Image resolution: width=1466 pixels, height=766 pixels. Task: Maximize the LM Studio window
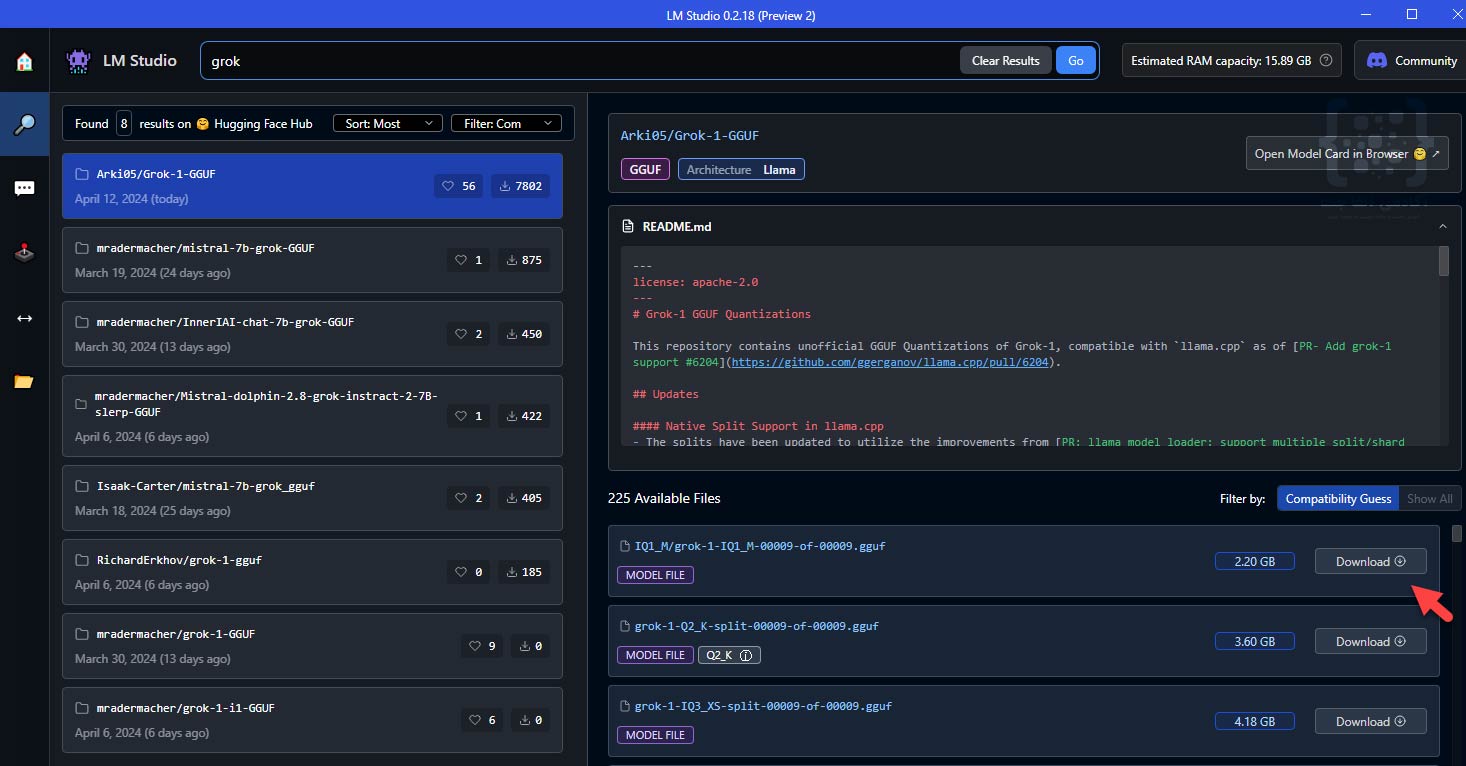(1411, 14)
